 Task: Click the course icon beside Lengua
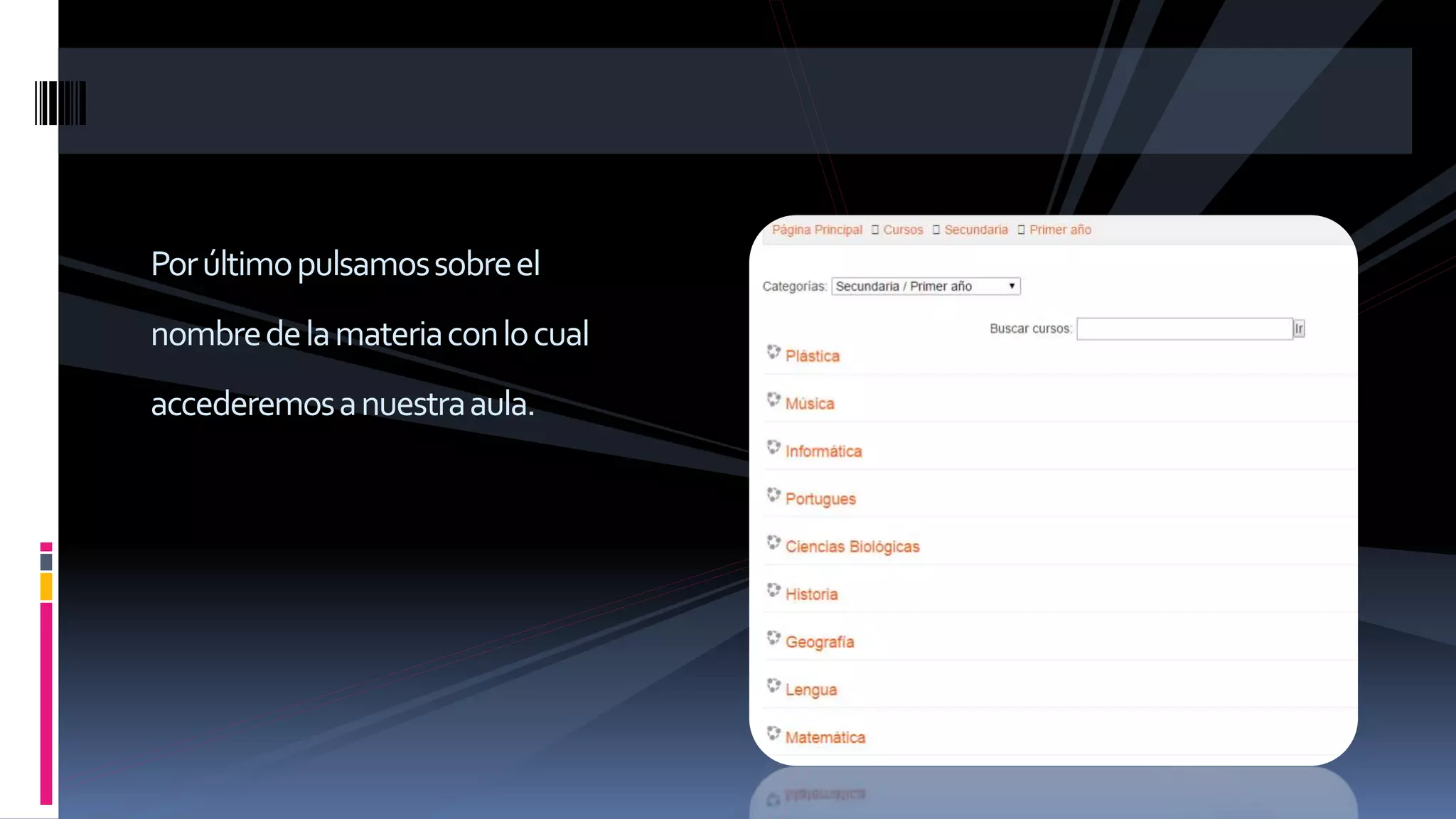[x=773, y=685]
